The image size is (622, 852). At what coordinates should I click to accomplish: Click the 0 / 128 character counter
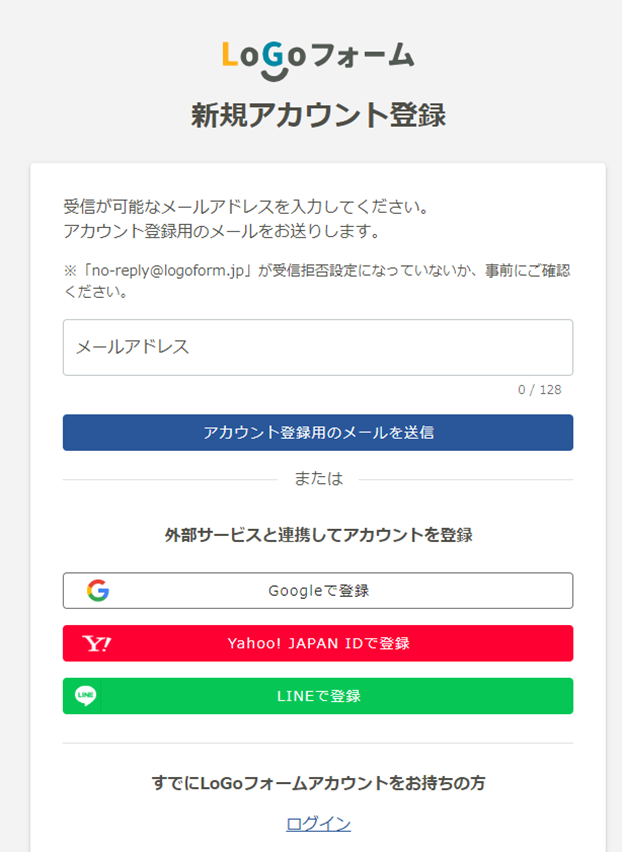[539, 390]
